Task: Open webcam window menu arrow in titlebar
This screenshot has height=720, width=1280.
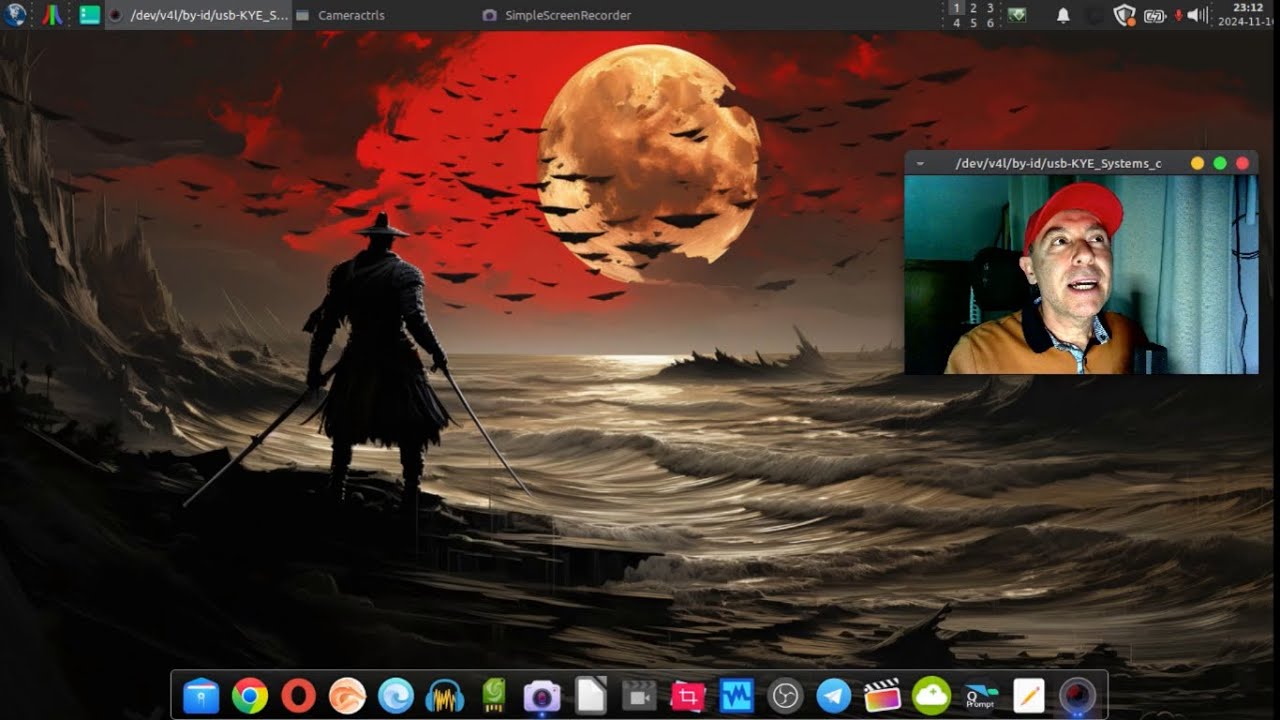Action: pyautogui.click(x=919, y=163)
